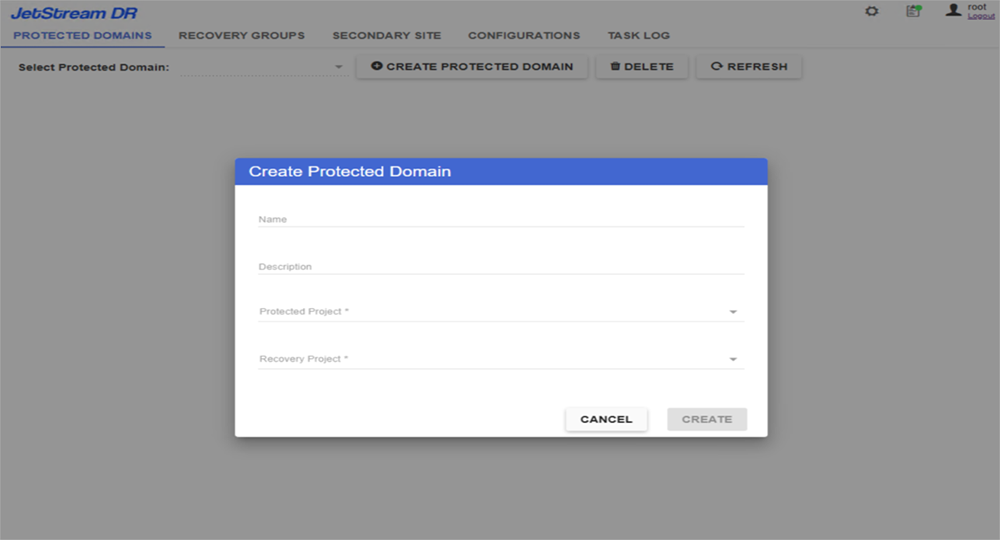Open the Select Protected Domain dropdown
Viewport: 1000px width, 540px height.
[263, 67]
